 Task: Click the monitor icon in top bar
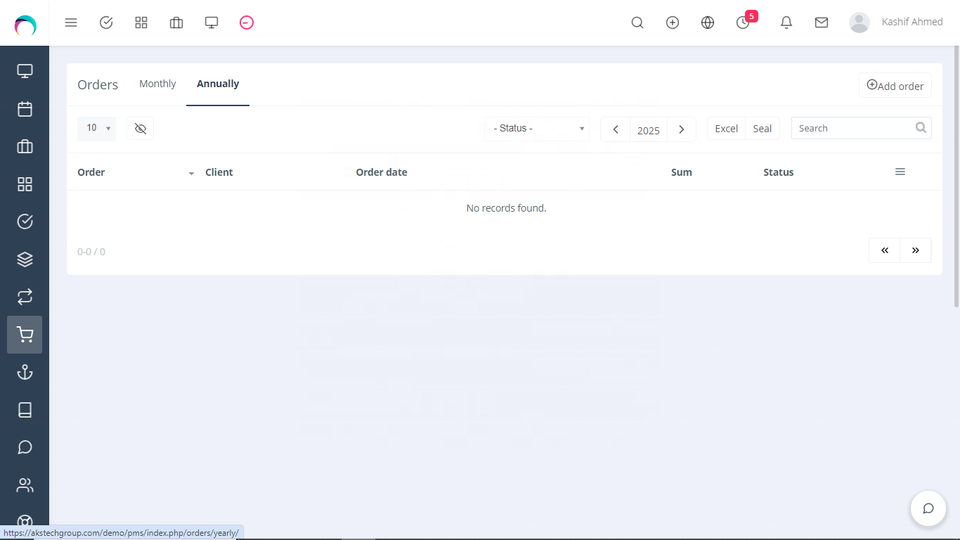click(211, 23)
